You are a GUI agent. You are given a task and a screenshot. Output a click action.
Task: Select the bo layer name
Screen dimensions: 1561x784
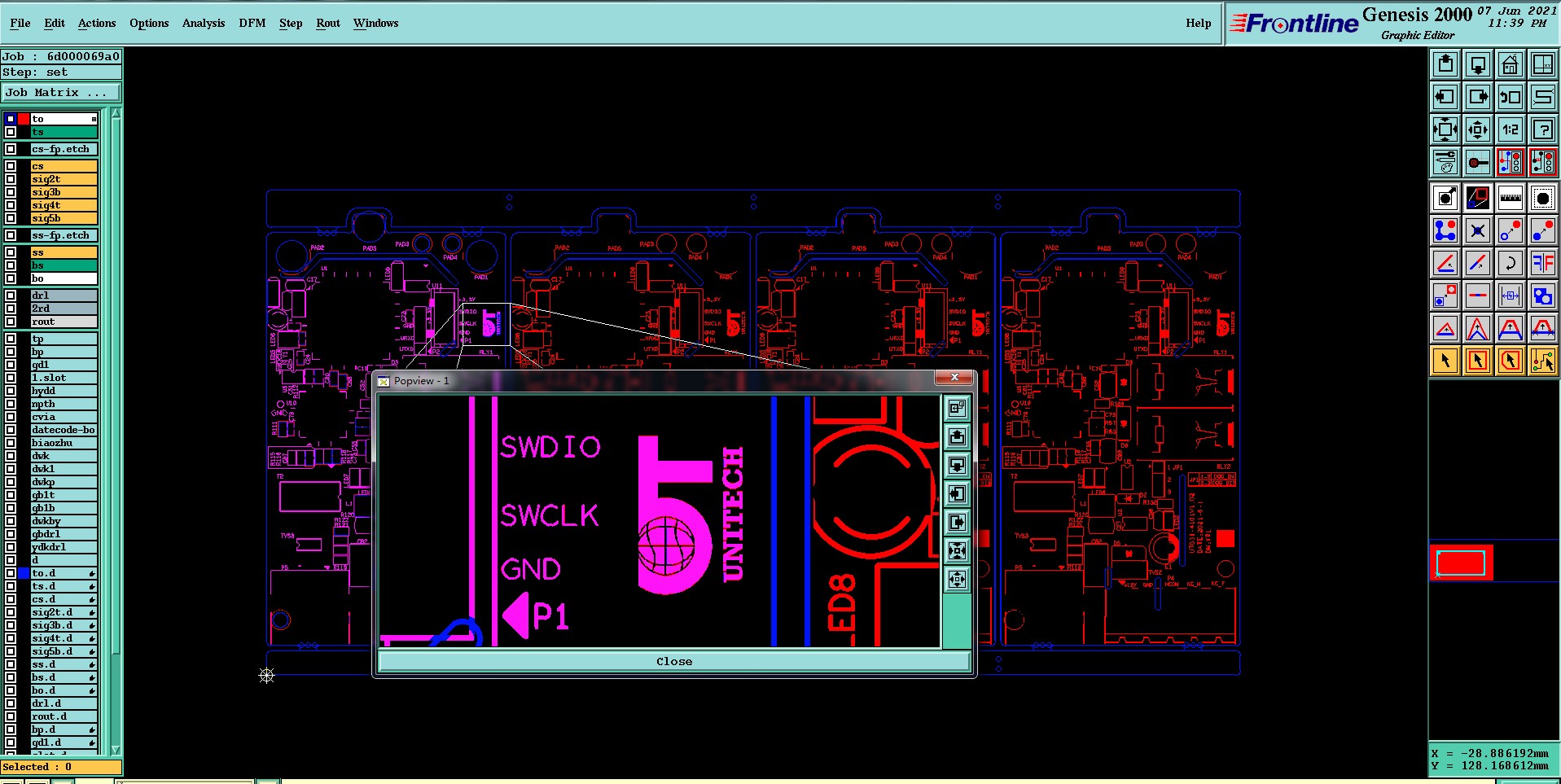point(64,278)
